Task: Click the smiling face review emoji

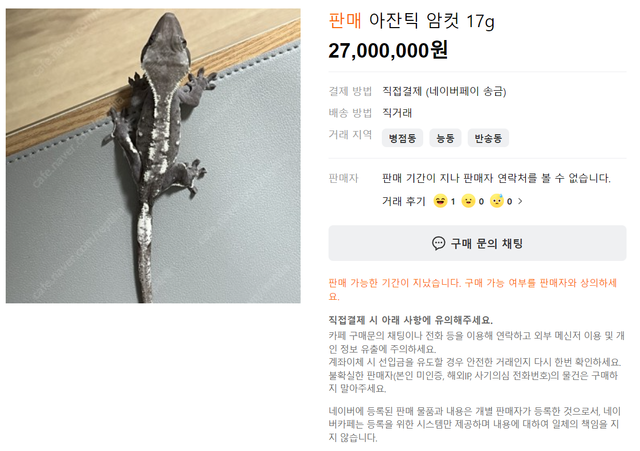Action: pyautogui.click(x=468, y=201)
